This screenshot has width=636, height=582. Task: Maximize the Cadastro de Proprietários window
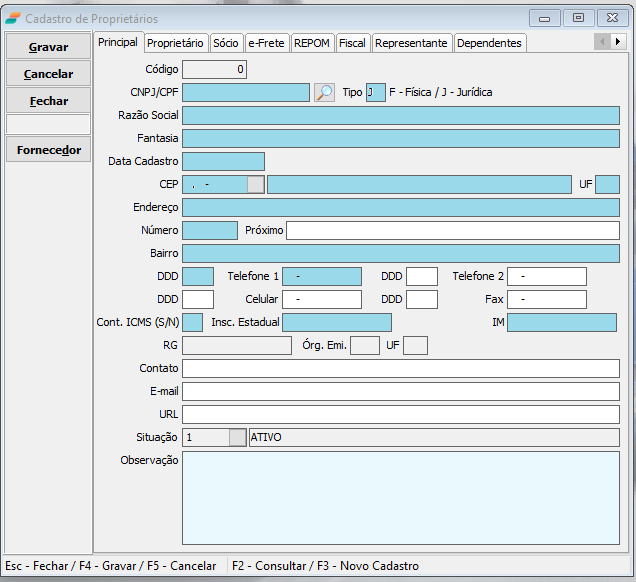578,18
